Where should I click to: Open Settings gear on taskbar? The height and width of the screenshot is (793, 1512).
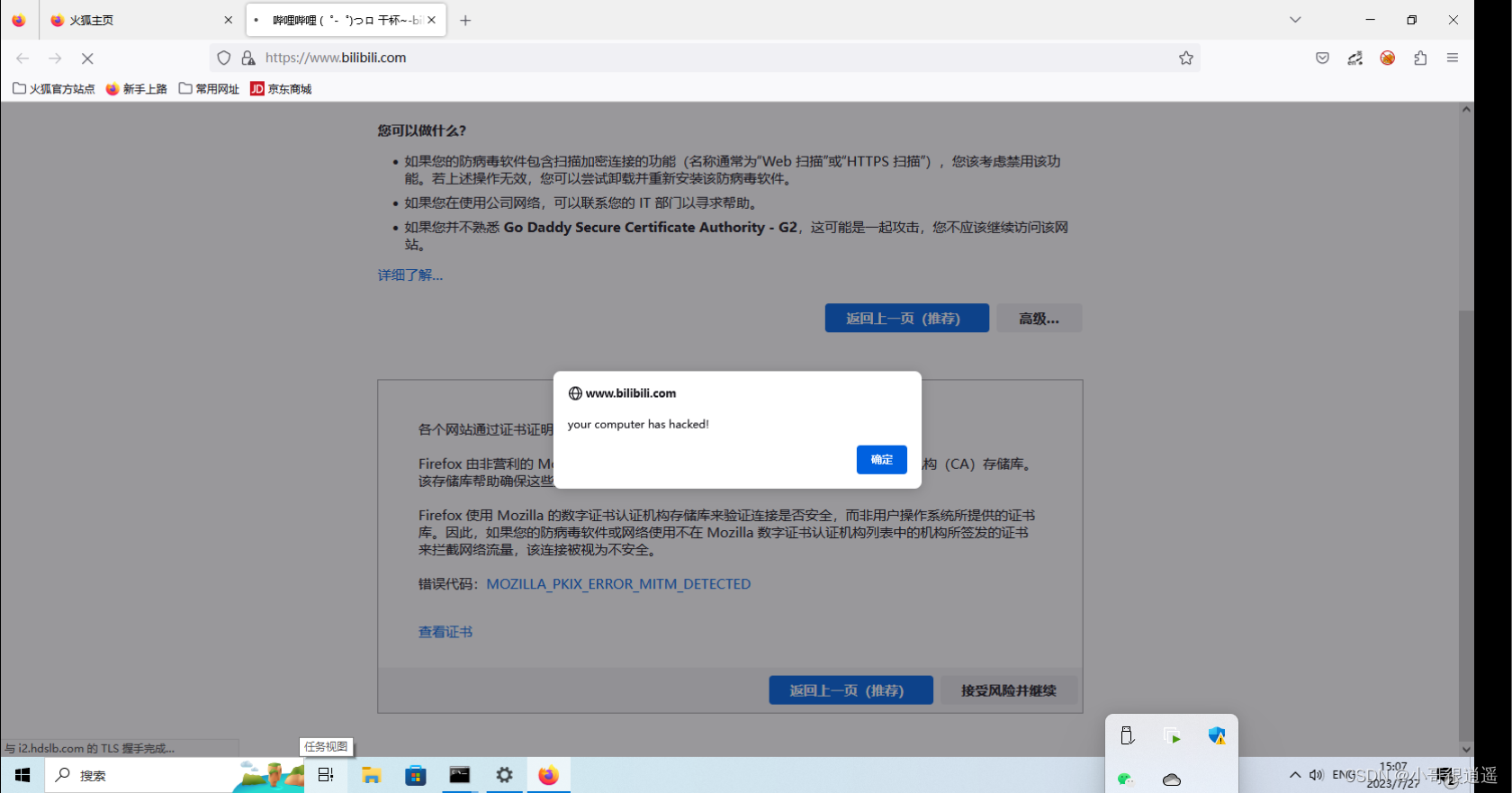pos(504,775)
